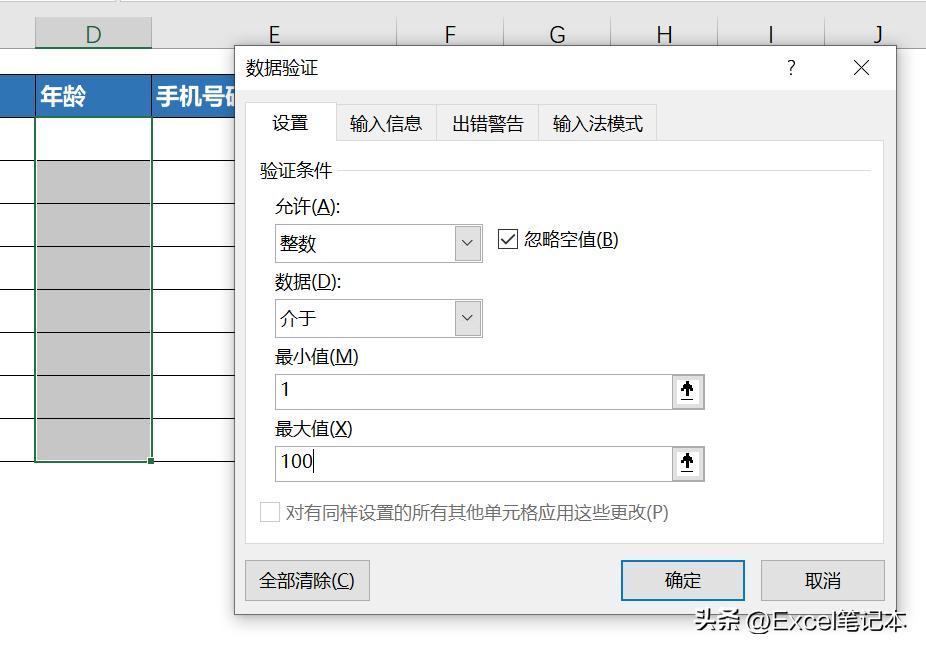Enable the 对有同样设置的所有其他单元格应用这些更改 option
This screenshot has height=651, width=926.
click(x=269, y=512)
